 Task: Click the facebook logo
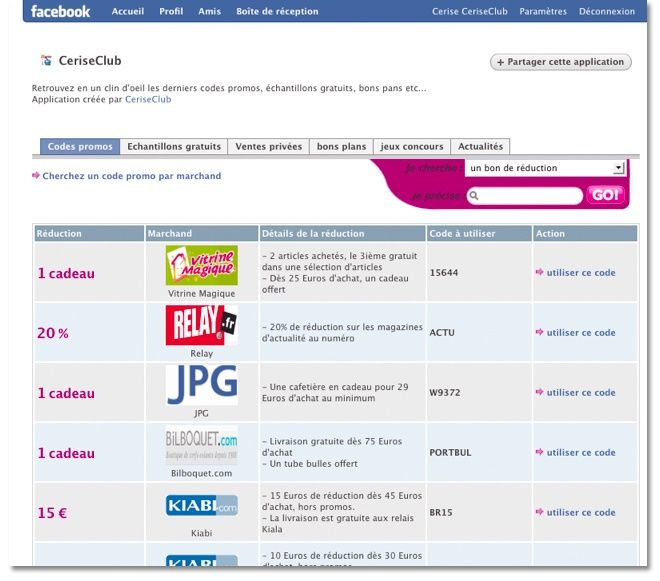[60, 11]
